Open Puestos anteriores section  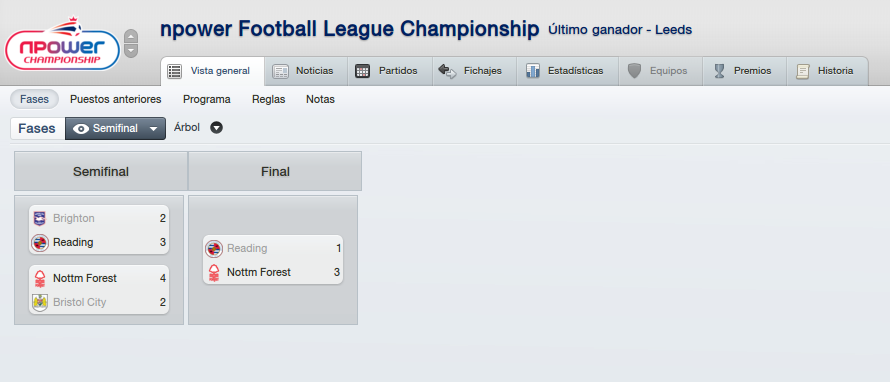click(x=116, y=99)
